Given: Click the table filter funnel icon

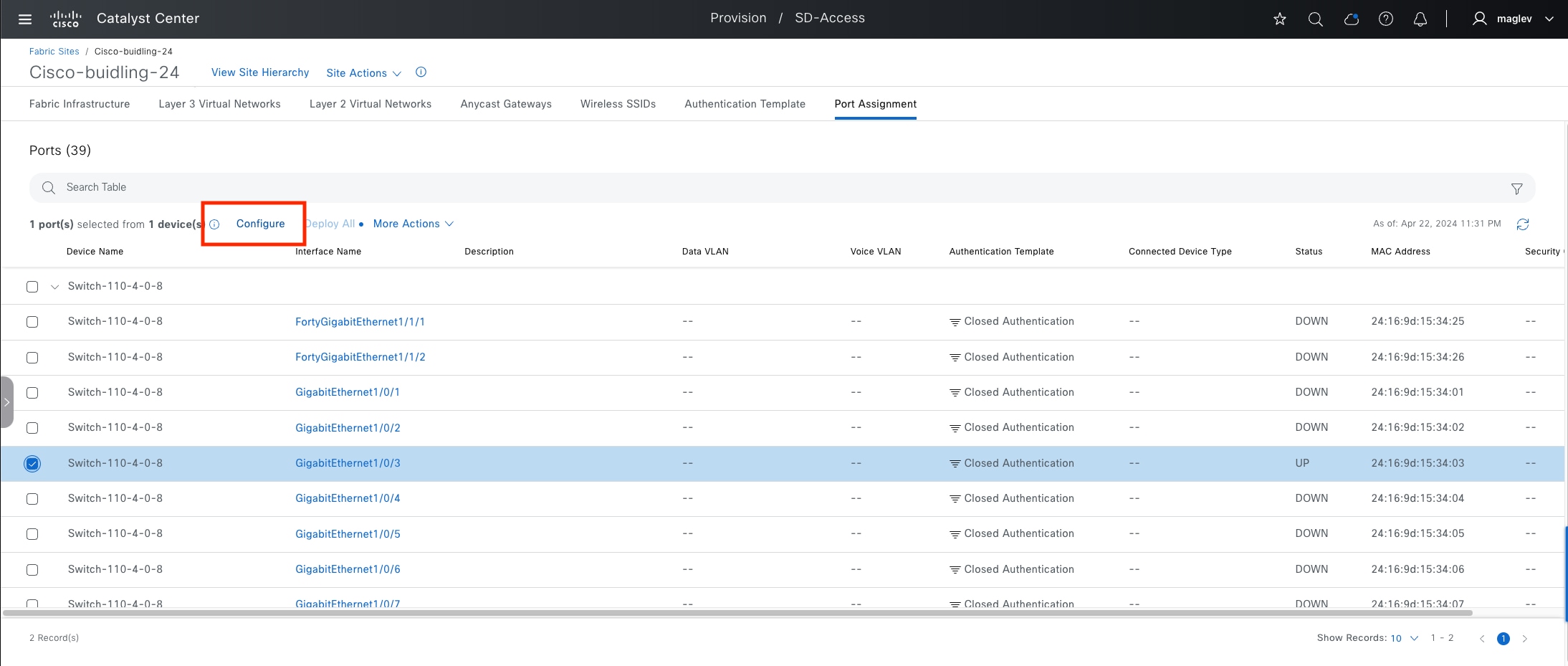Looking at the screenshot, I should [x=1516, y=189].
